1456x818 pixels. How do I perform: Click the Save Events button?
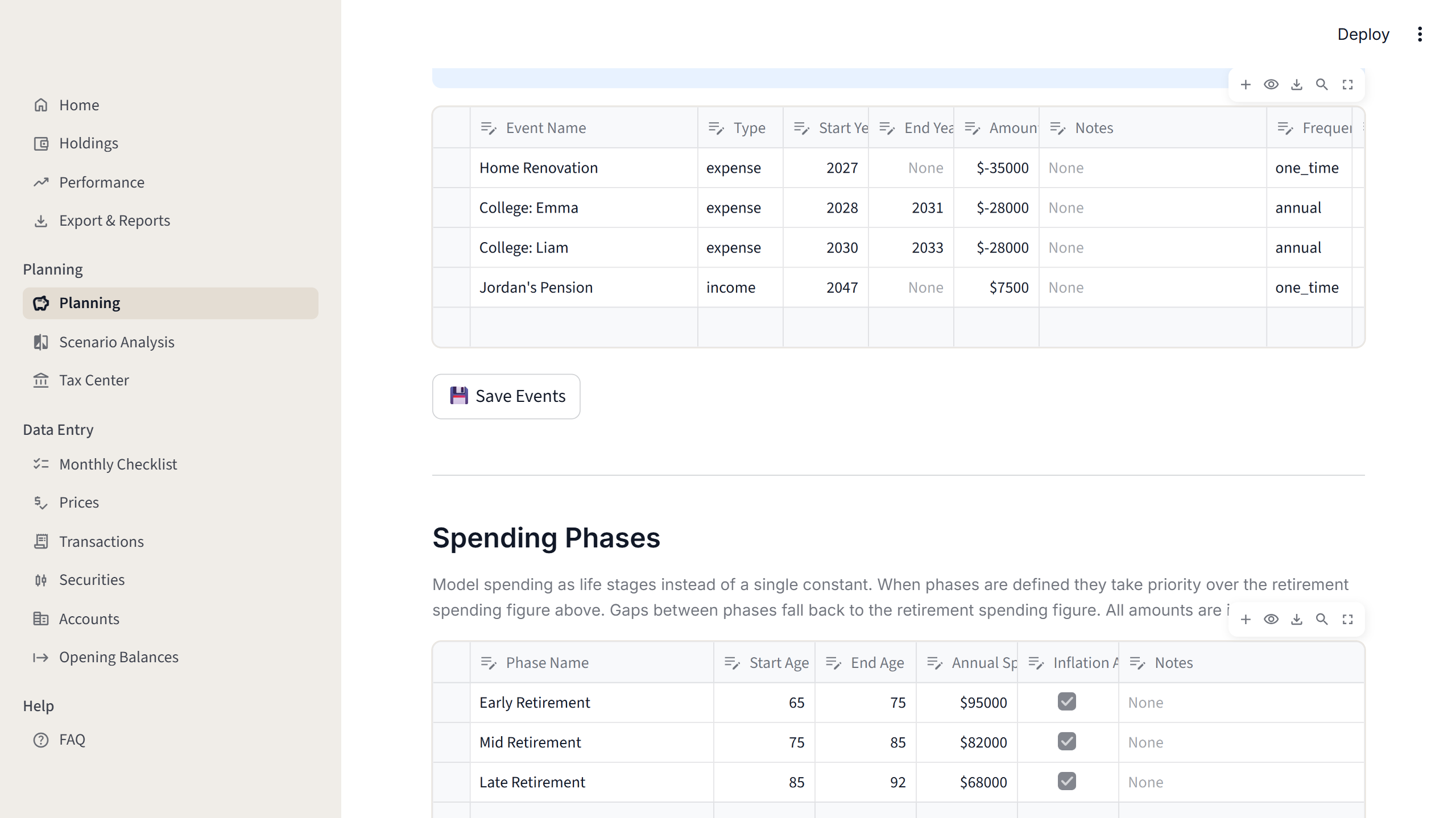[506, 396]
